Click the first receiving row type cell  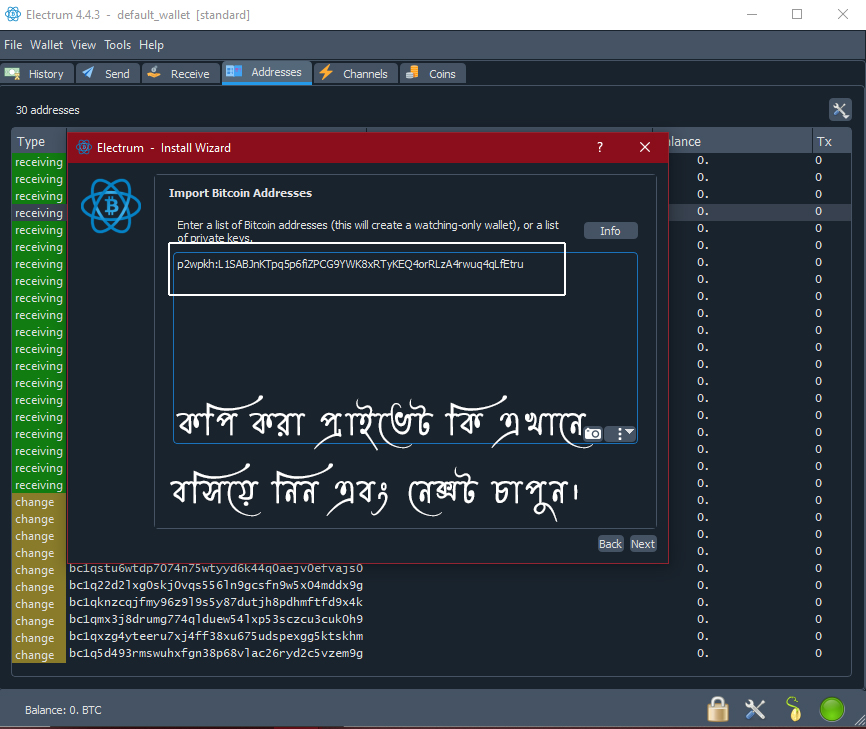coord(39,162)
